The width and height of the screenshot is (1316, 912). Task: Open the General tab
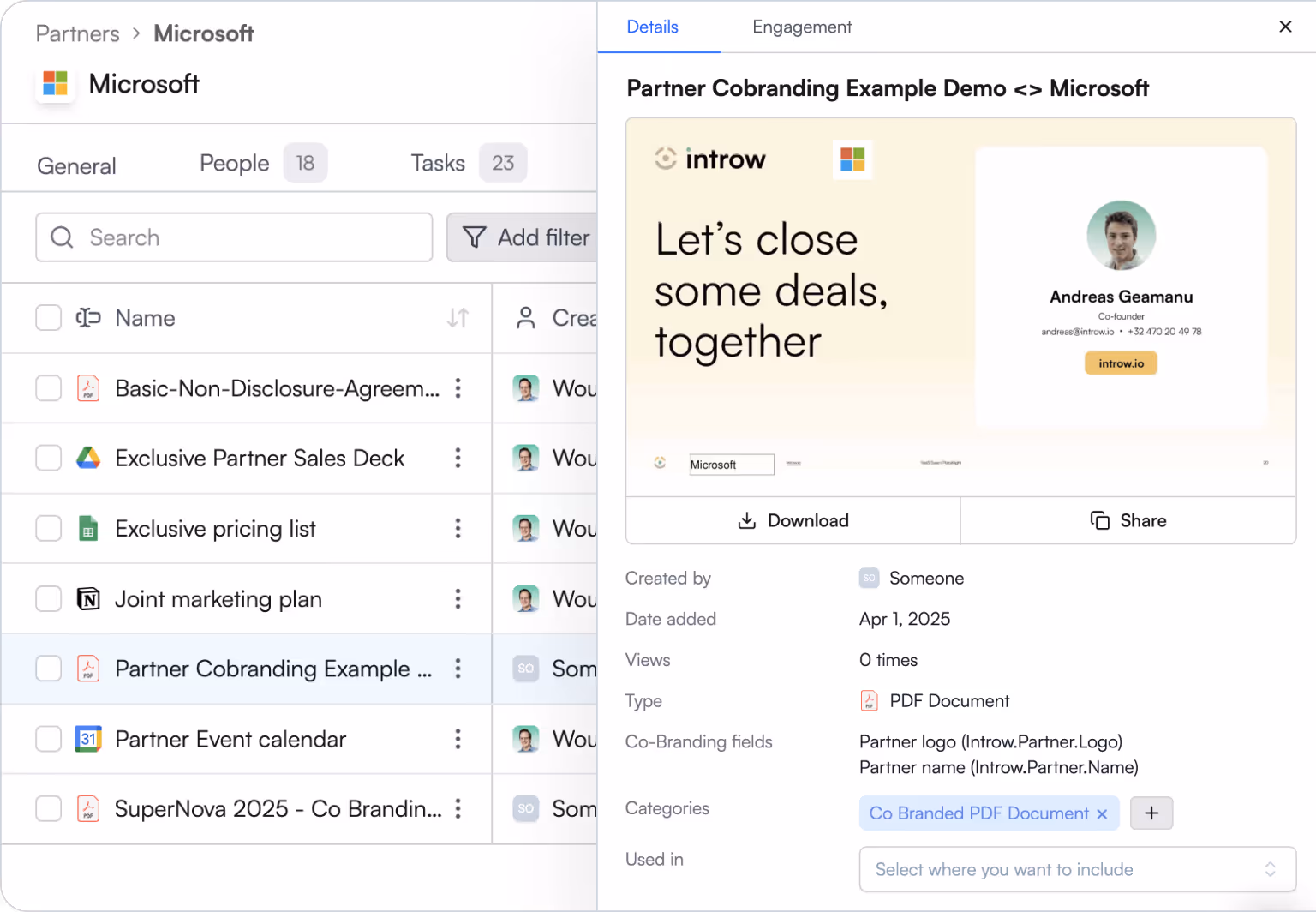coord(76,165)
